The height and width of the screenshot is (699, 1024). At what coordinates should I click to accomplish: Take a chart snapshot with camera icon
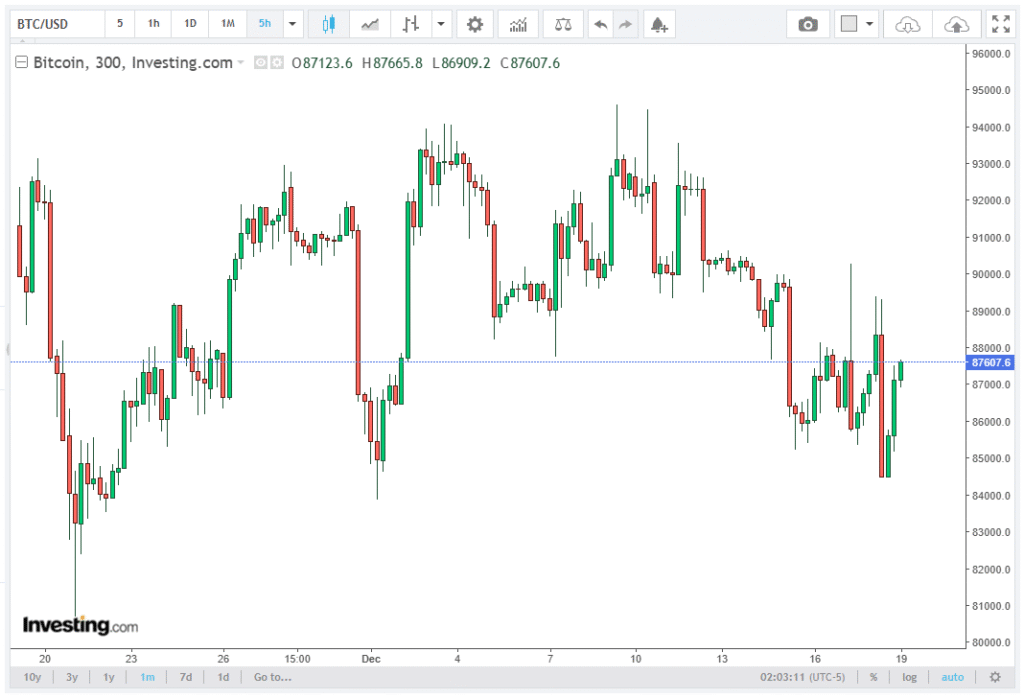pyautogui.click(x=807, y=24)
